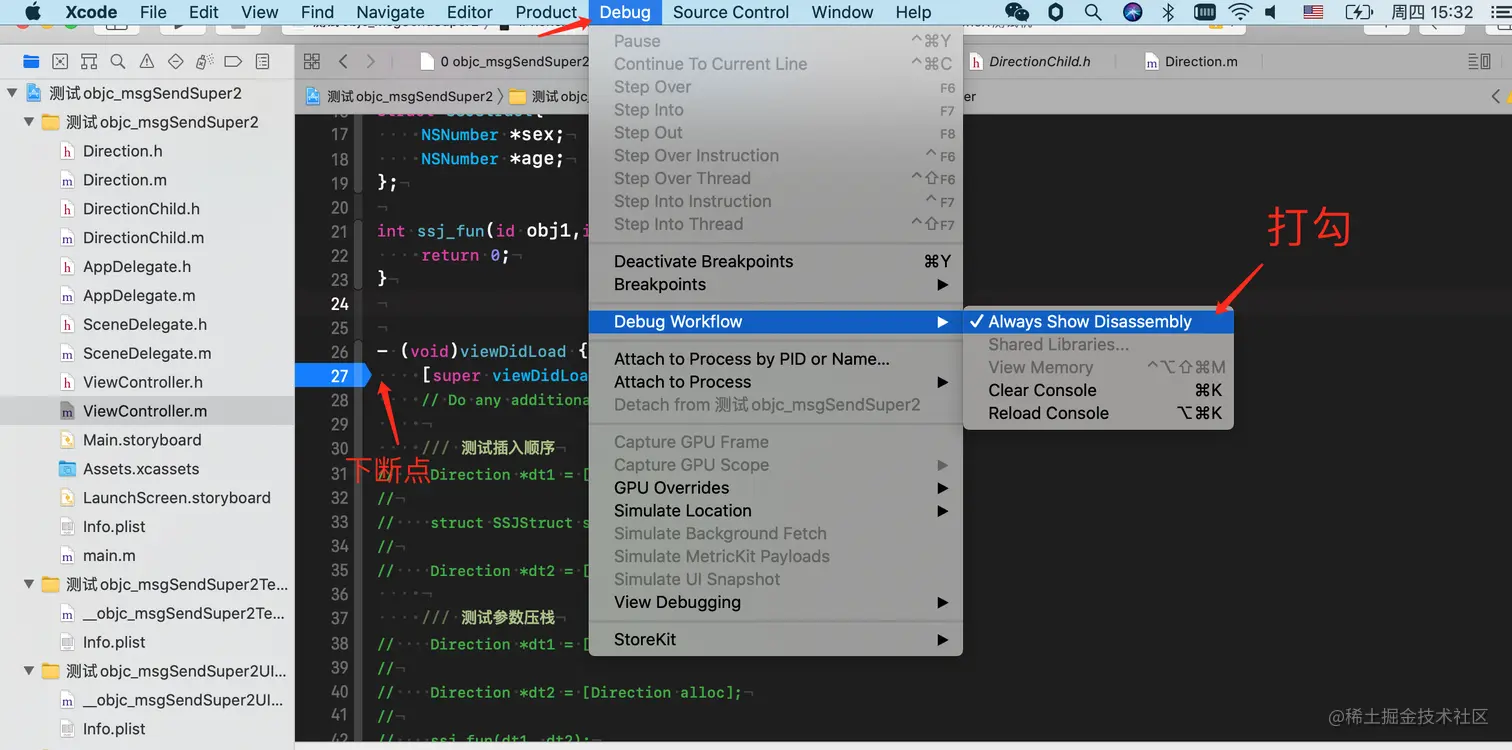Choose Reload Console in the submenu
The width and height of the screenshot is (1512, 750).
click(x=1098, y=414)
